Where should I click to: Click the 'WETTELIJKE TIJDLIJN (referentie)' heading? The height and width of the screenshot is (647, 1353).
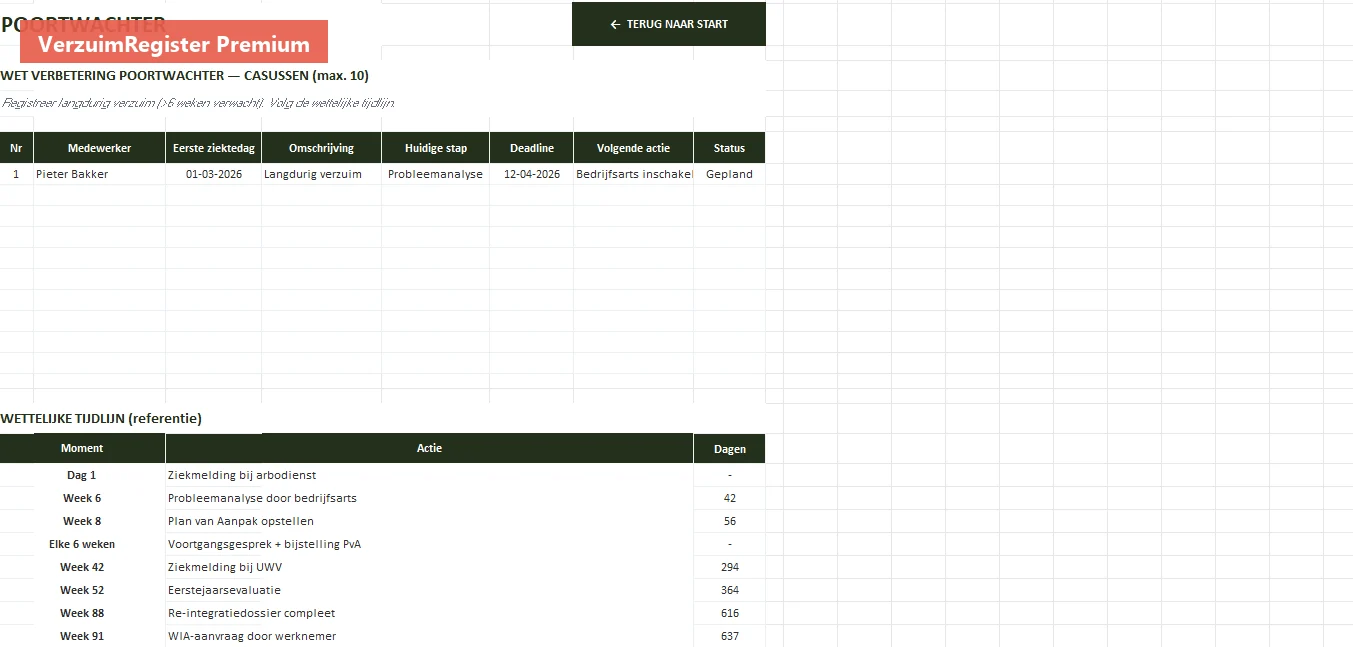[101, 418]
